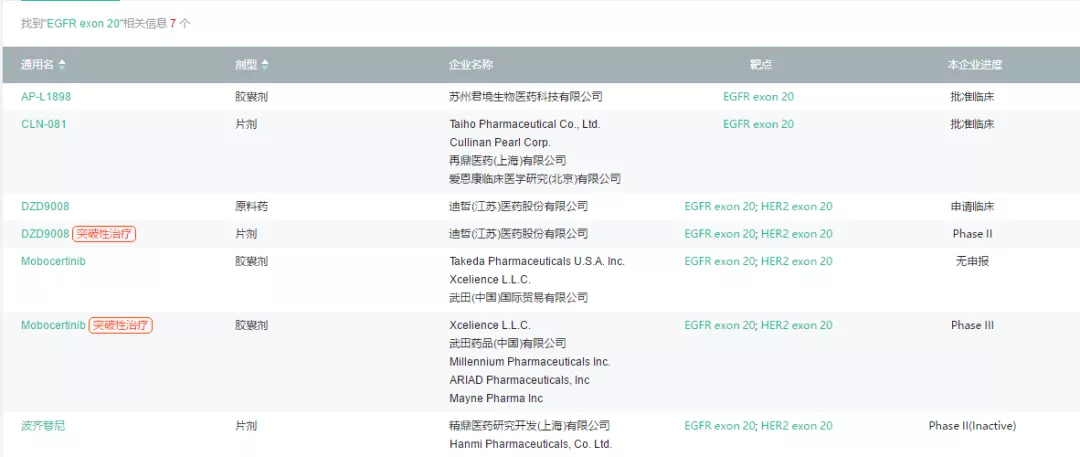The image size is (1080, 457).
Task: Click the 剂型 column header
Action: pos(246,65)
